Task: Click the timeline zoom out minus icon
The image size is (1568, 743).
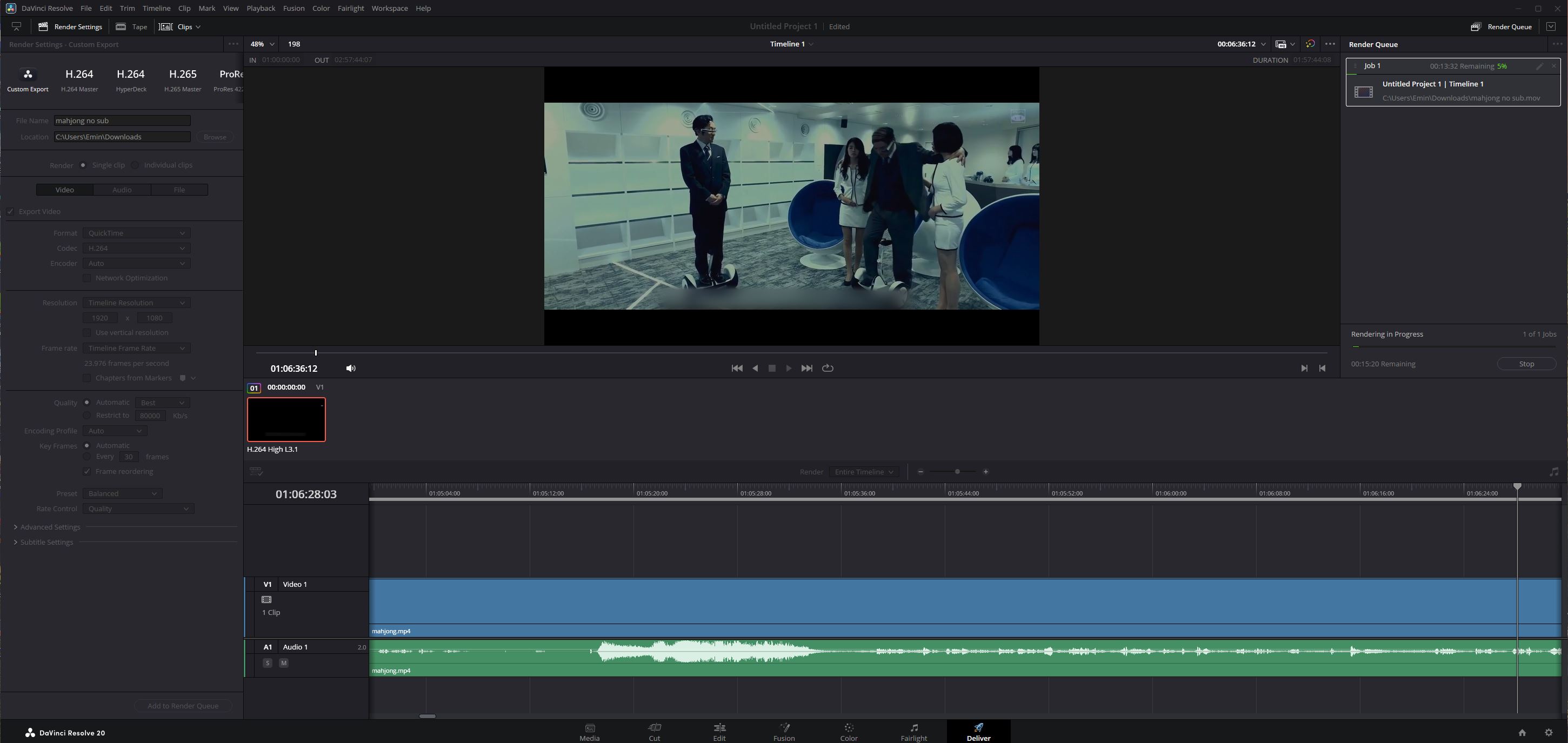Action: [x=920, y=472]
